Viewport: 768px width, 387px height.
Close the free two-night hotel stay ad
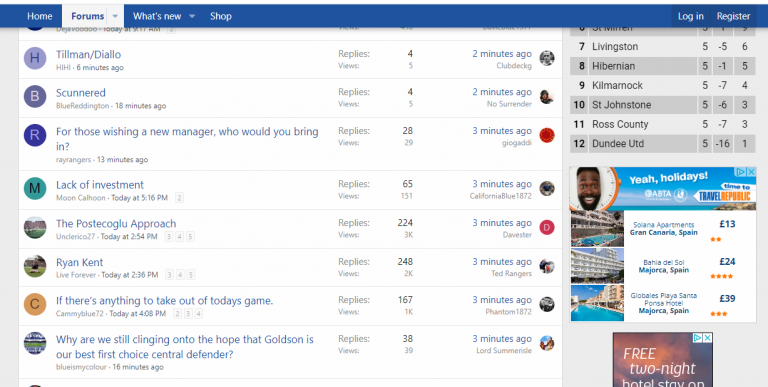point(708,338)
